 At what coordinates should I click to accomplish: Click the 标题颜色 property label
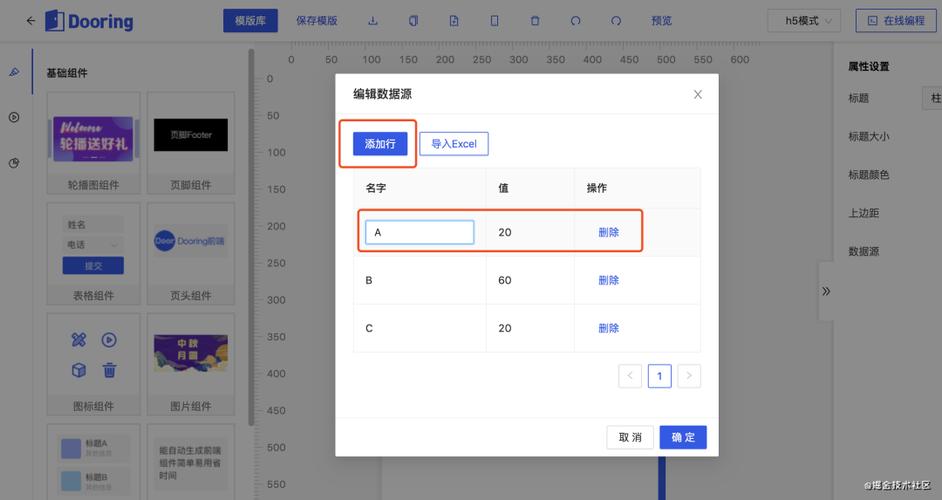(869, 175)
